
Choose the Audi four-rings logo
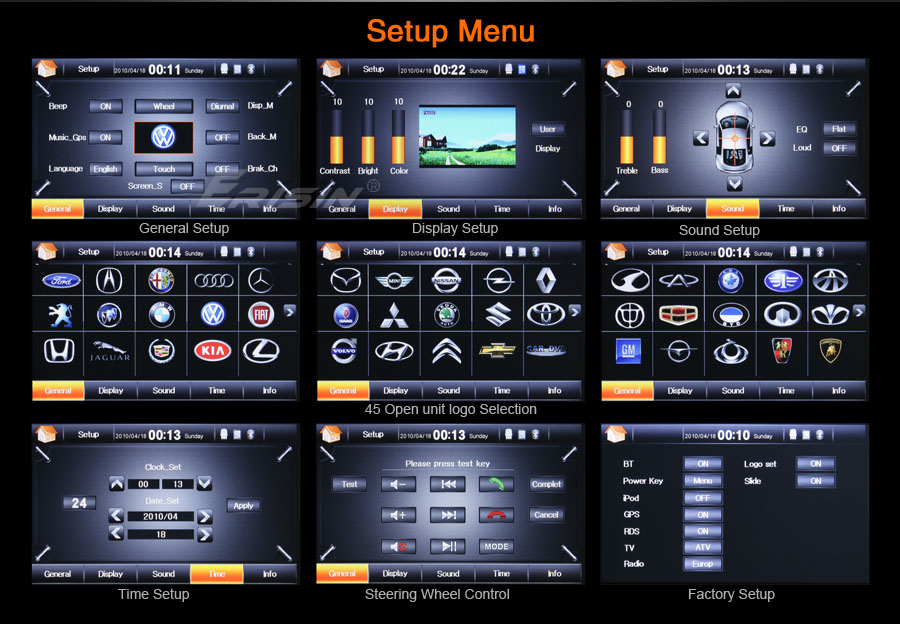(x=214, y=281)
